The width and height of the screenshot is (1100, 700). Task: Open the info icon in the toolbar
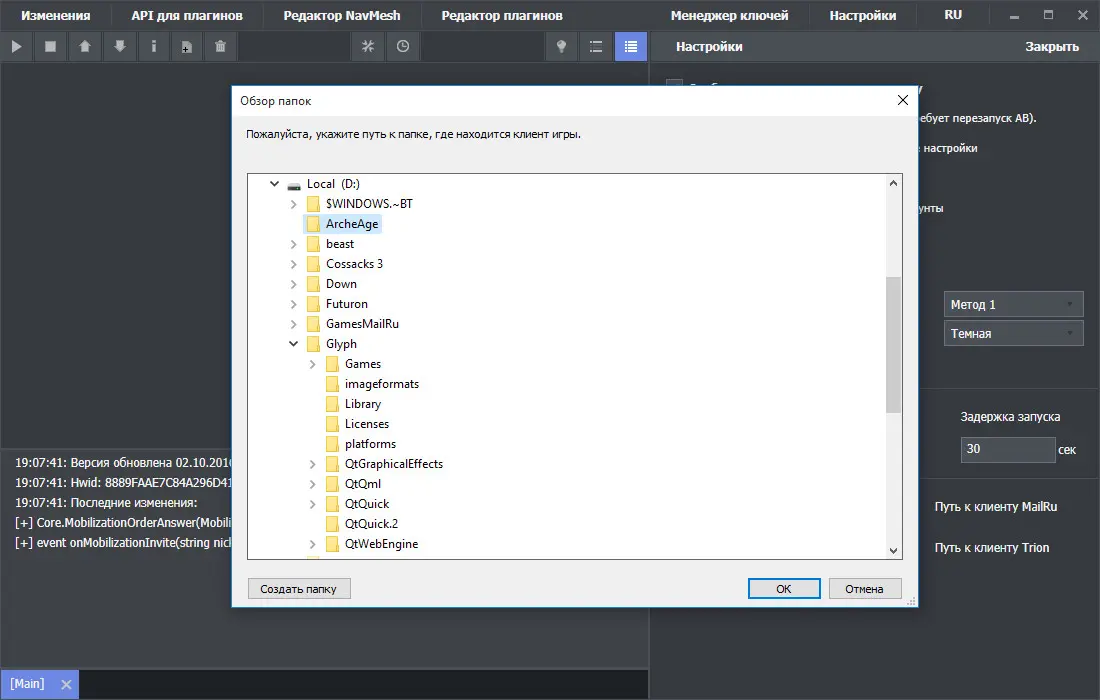(153, 46)
